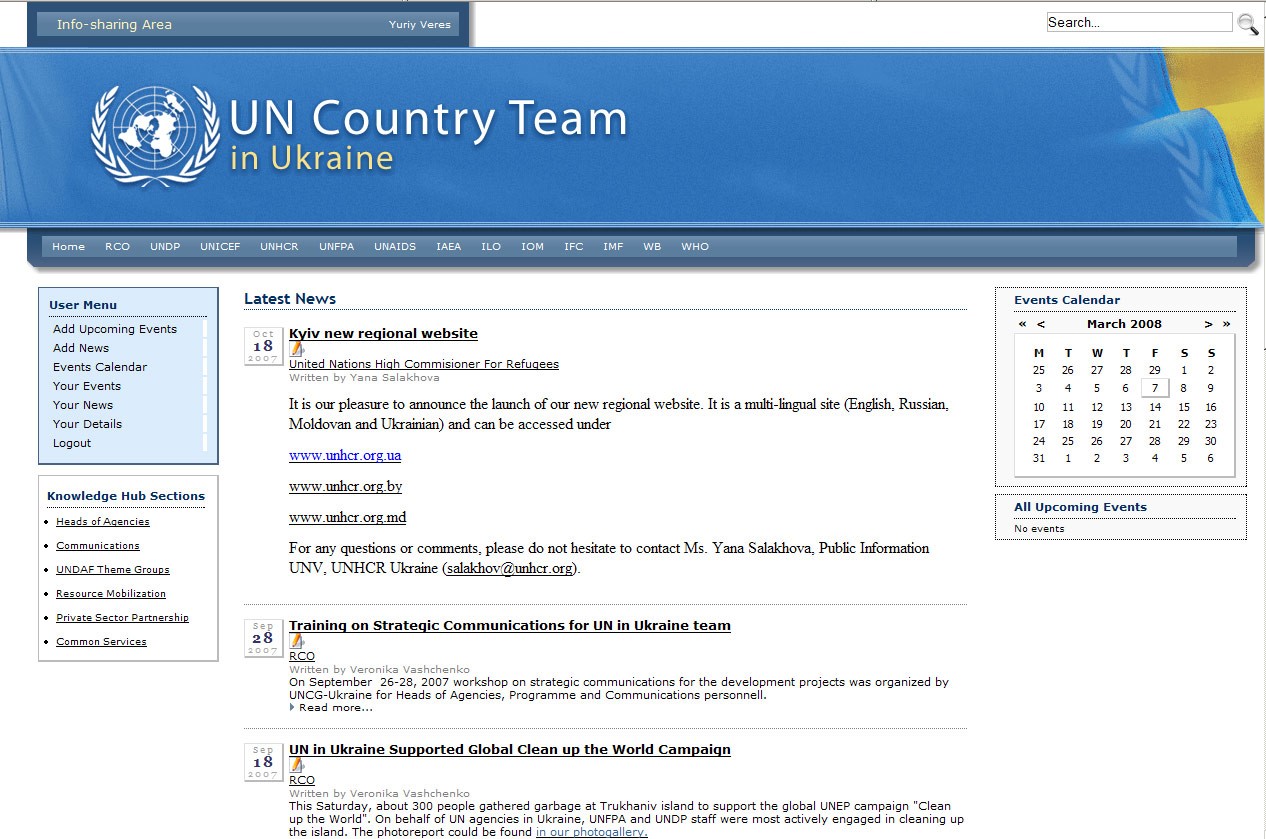Open Common Services section
Viewport: 1266px width, 839px height.
point(101,642)
